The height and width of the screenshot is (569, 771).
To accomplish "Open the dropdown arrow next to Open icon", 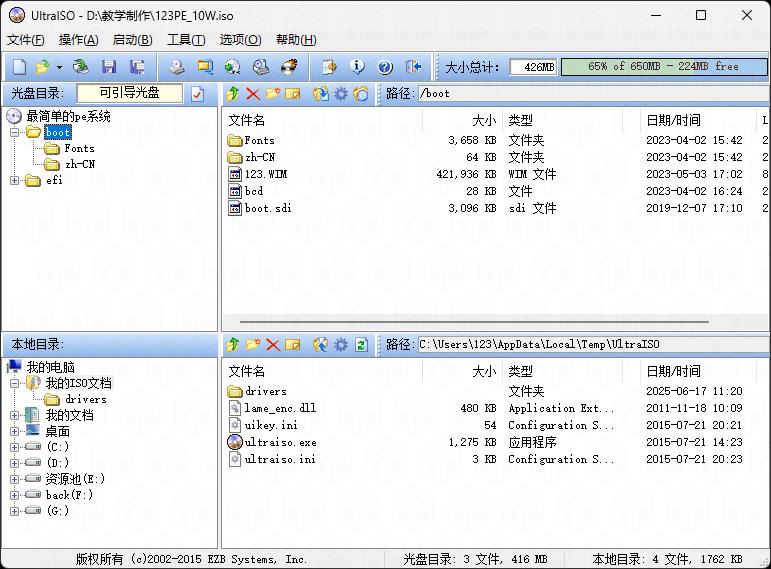I will coord(59,67).
